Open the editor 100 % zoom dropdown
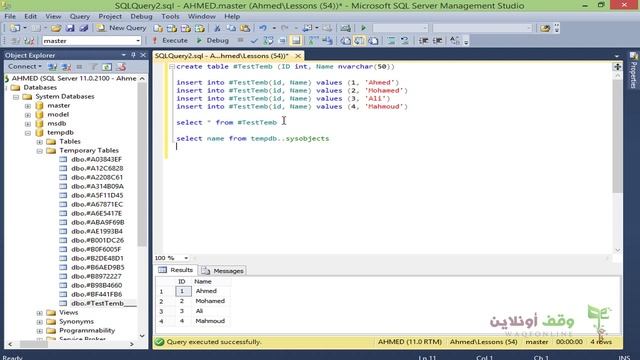 (186, 258)
